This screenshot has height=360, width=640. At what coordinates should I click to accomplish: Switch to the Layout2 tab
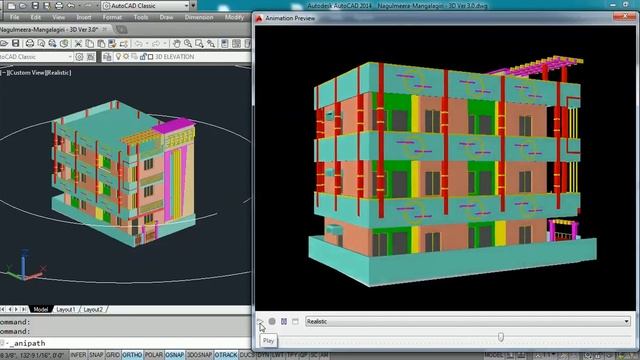tap(93, 309)
